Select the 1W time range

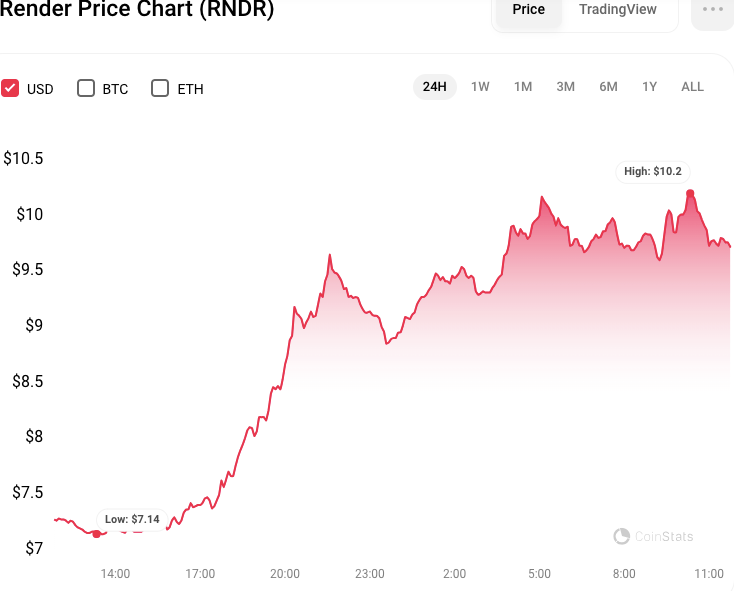coord(480,87)
